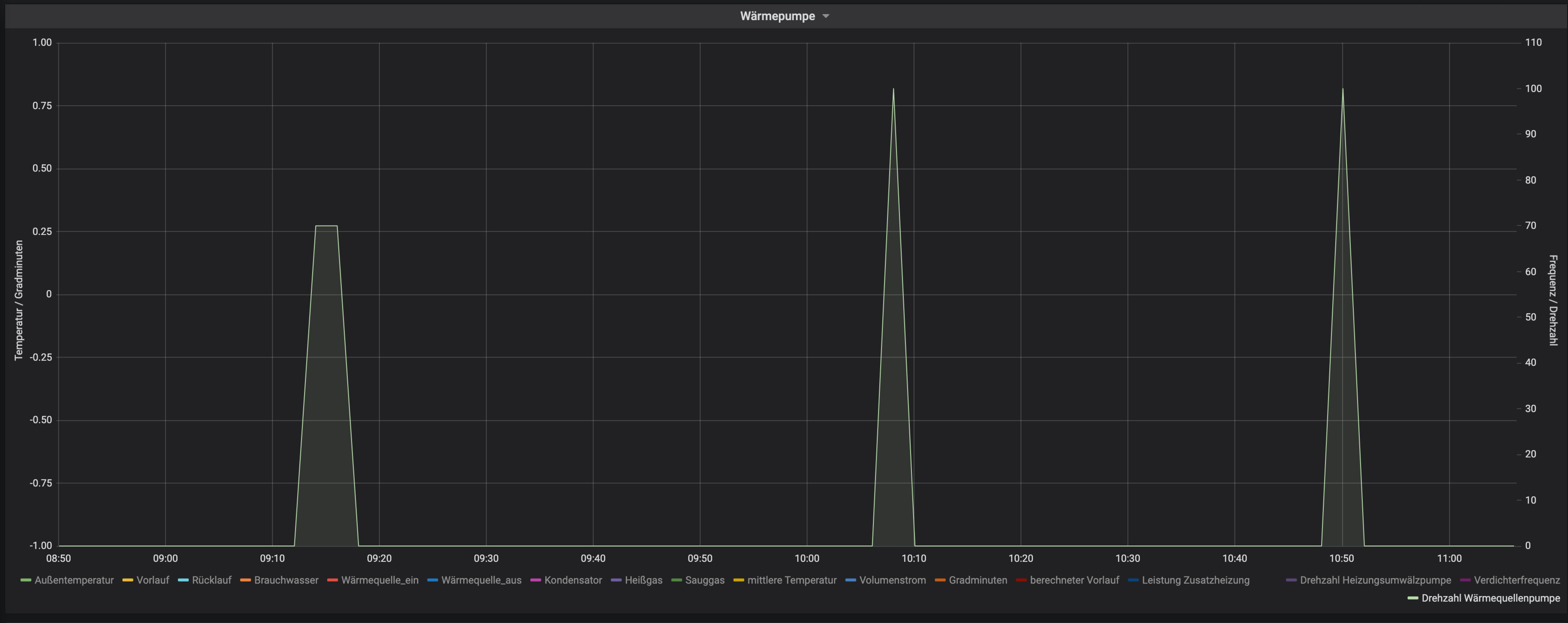This screenshot has height=623, width=1568.
Task: Select the Verdichterfrequenz legend label
Action: coord(1516,580)
